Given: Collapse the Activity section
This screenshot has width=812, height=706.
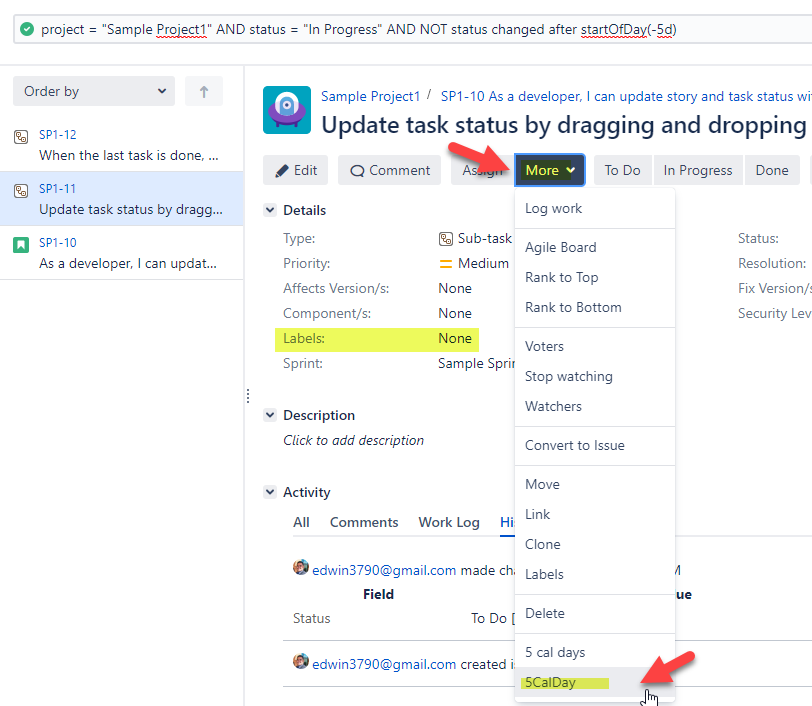Looking at the screenshot, I should 270,492.
